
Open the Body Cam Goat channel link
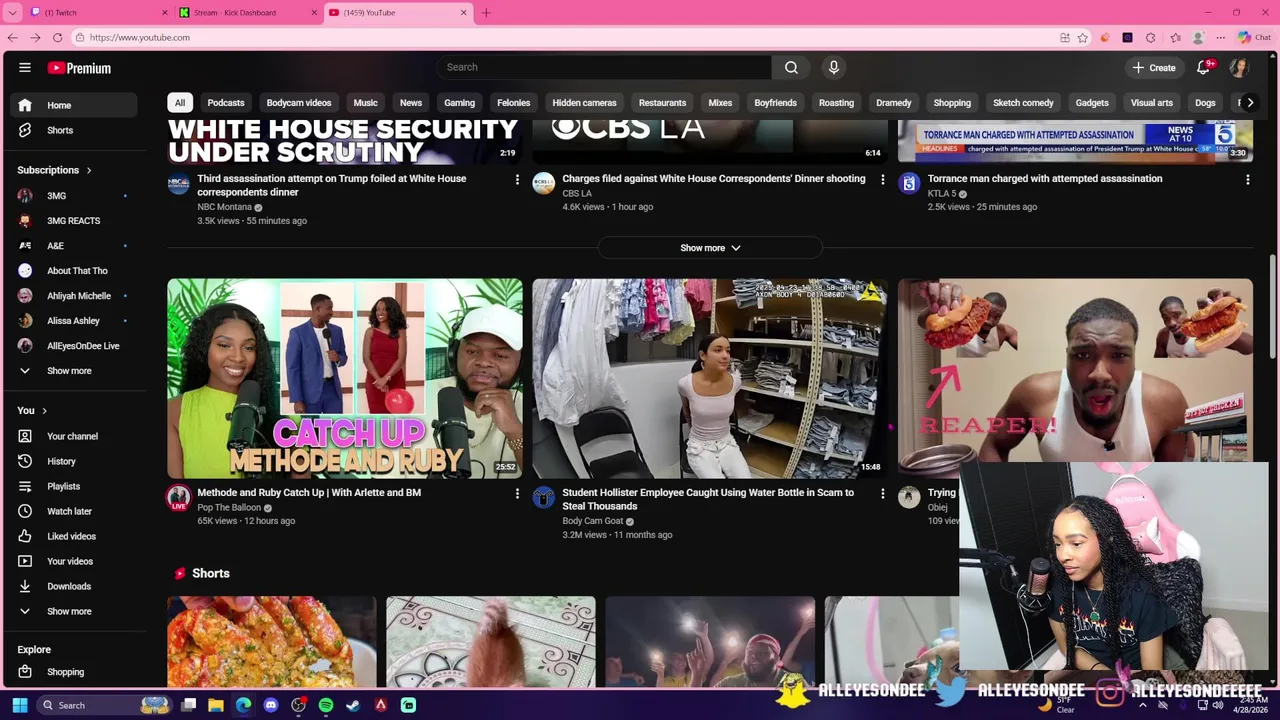coord(592,521)
